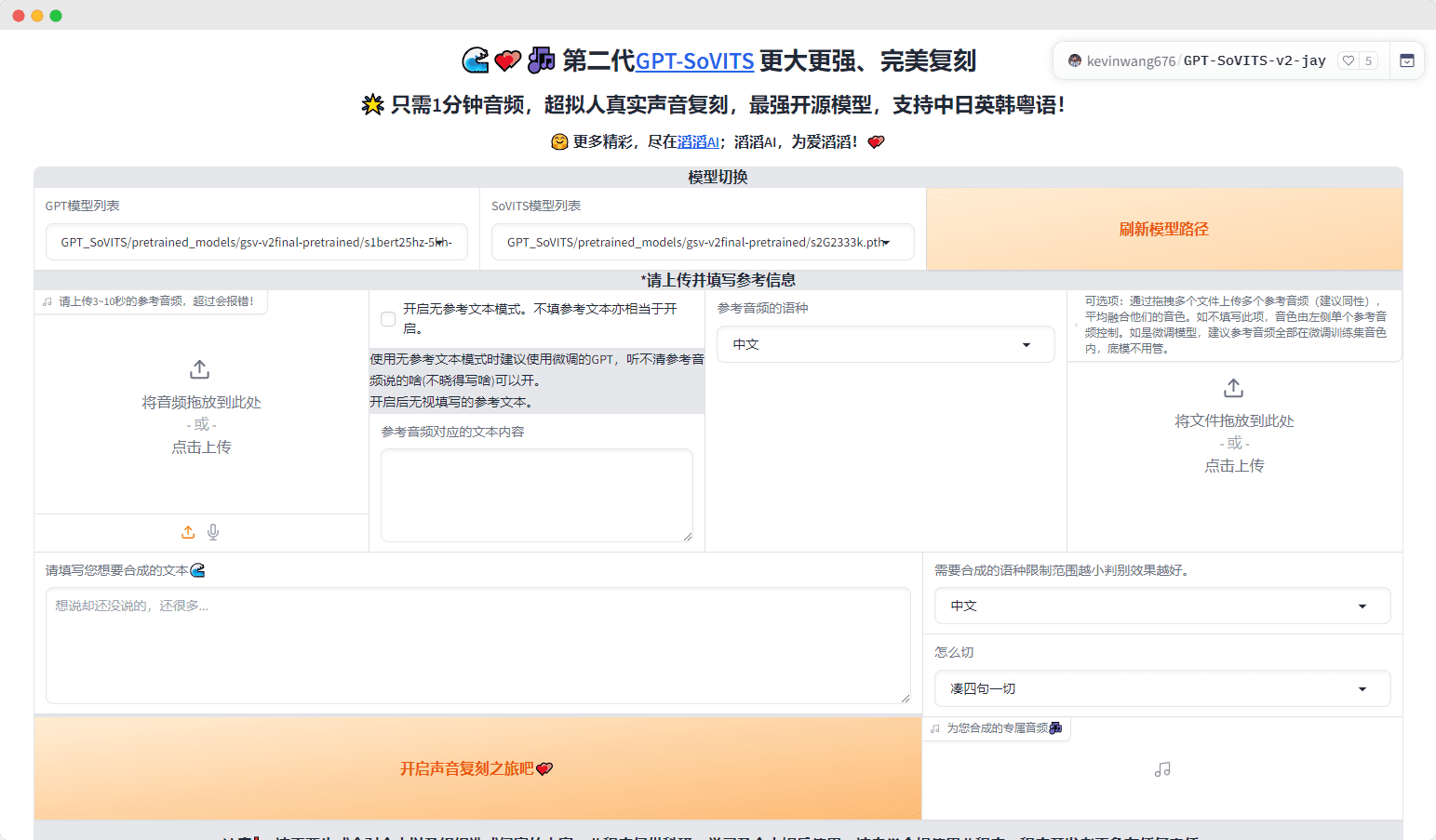Viewport: 1436px width, 840px height.
Task: Open the 怎么切 dropdown showing 凑四句一切
Action: pyautogui.click(x=1162, y=688)
